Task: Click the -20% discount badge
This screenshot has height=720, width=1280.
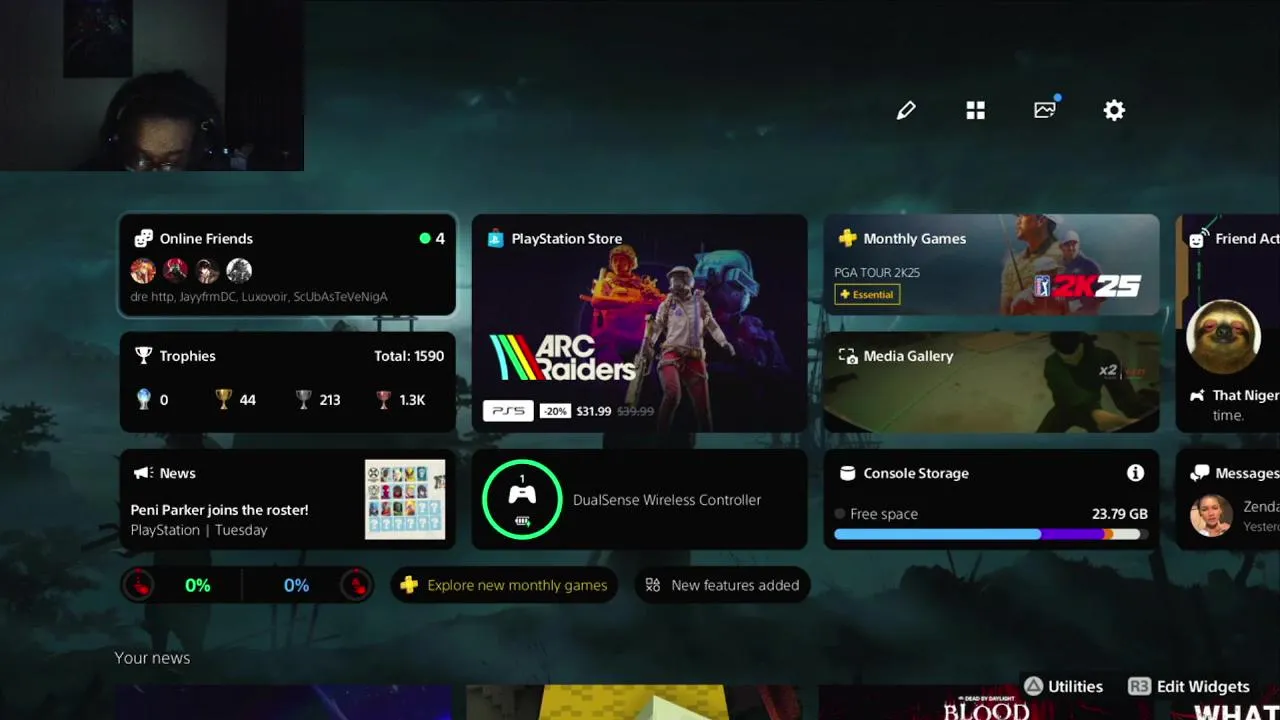Action: coord(554,411)
